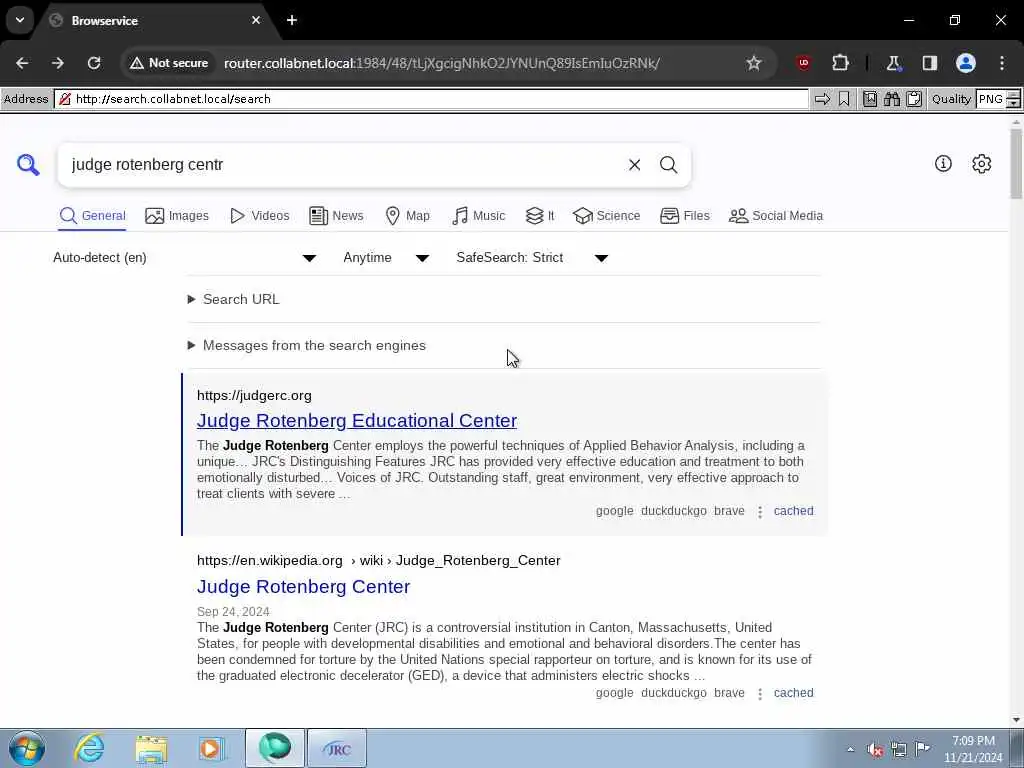Click the Not secure site badge
1024x768 pixels.
(x=168, y=63)
